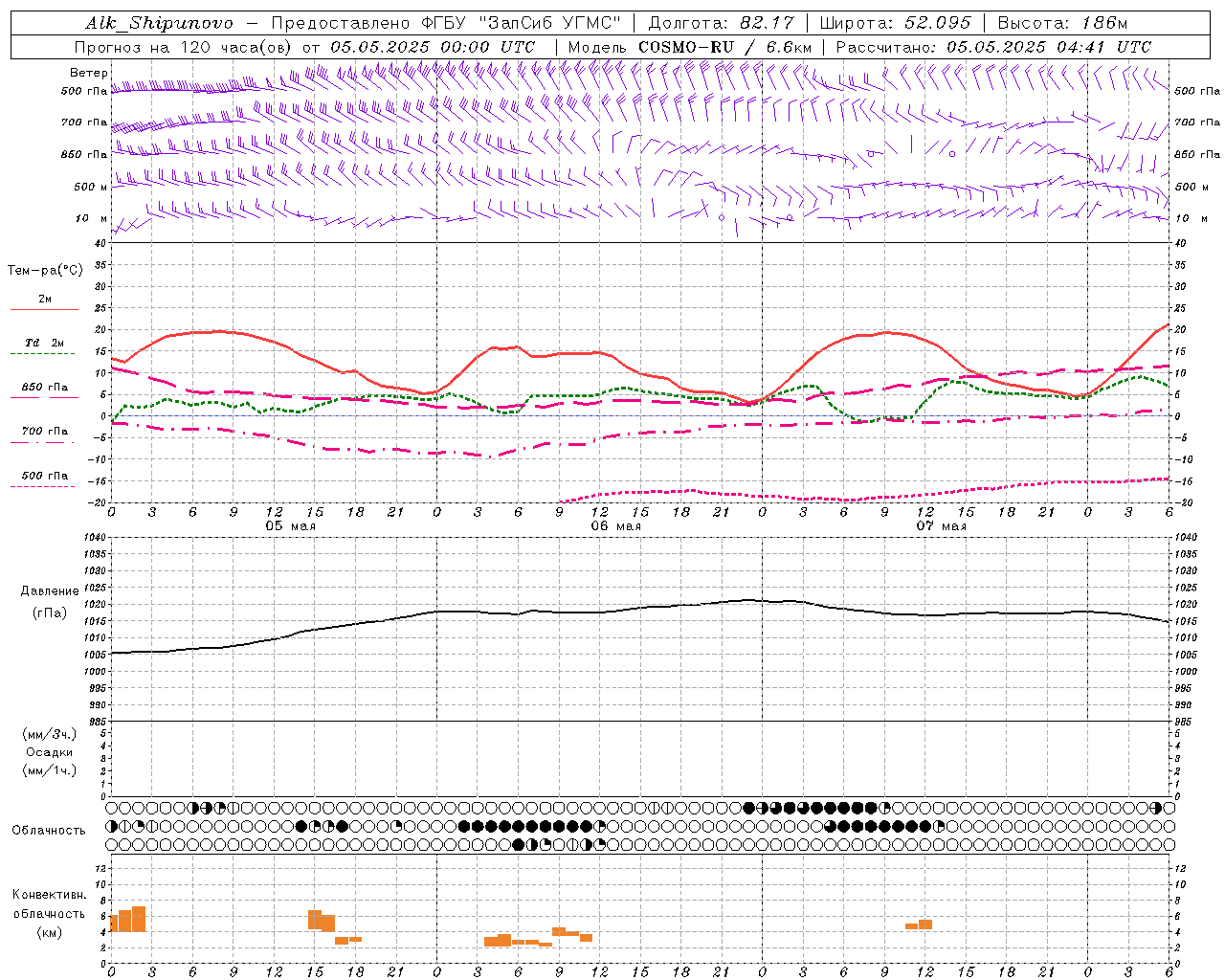Click the left 985 pressure axis value

[x=97, y=722]
